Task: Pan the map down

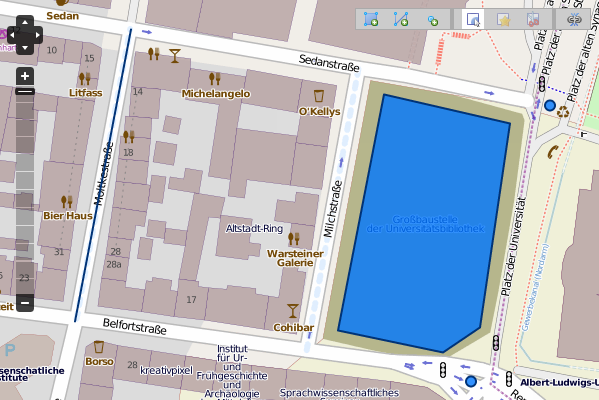Action: [x=25, y=48]
